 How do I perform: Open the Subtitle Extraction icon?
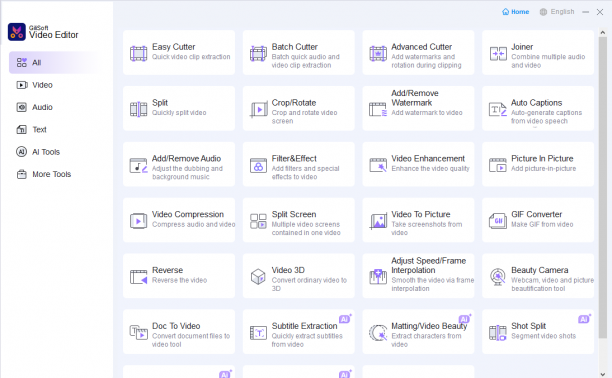pyautogui.click(x=258, y=333)
